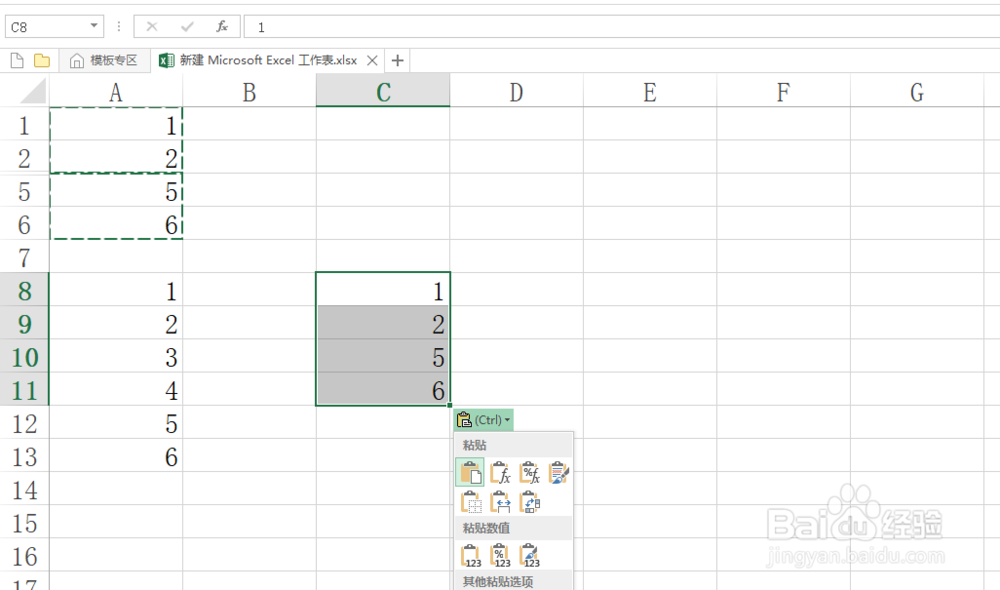Image resolution: width=1000 pixels, height=590 pixels.
Task: Select row 10 header
Action: [x=24, y=357]
